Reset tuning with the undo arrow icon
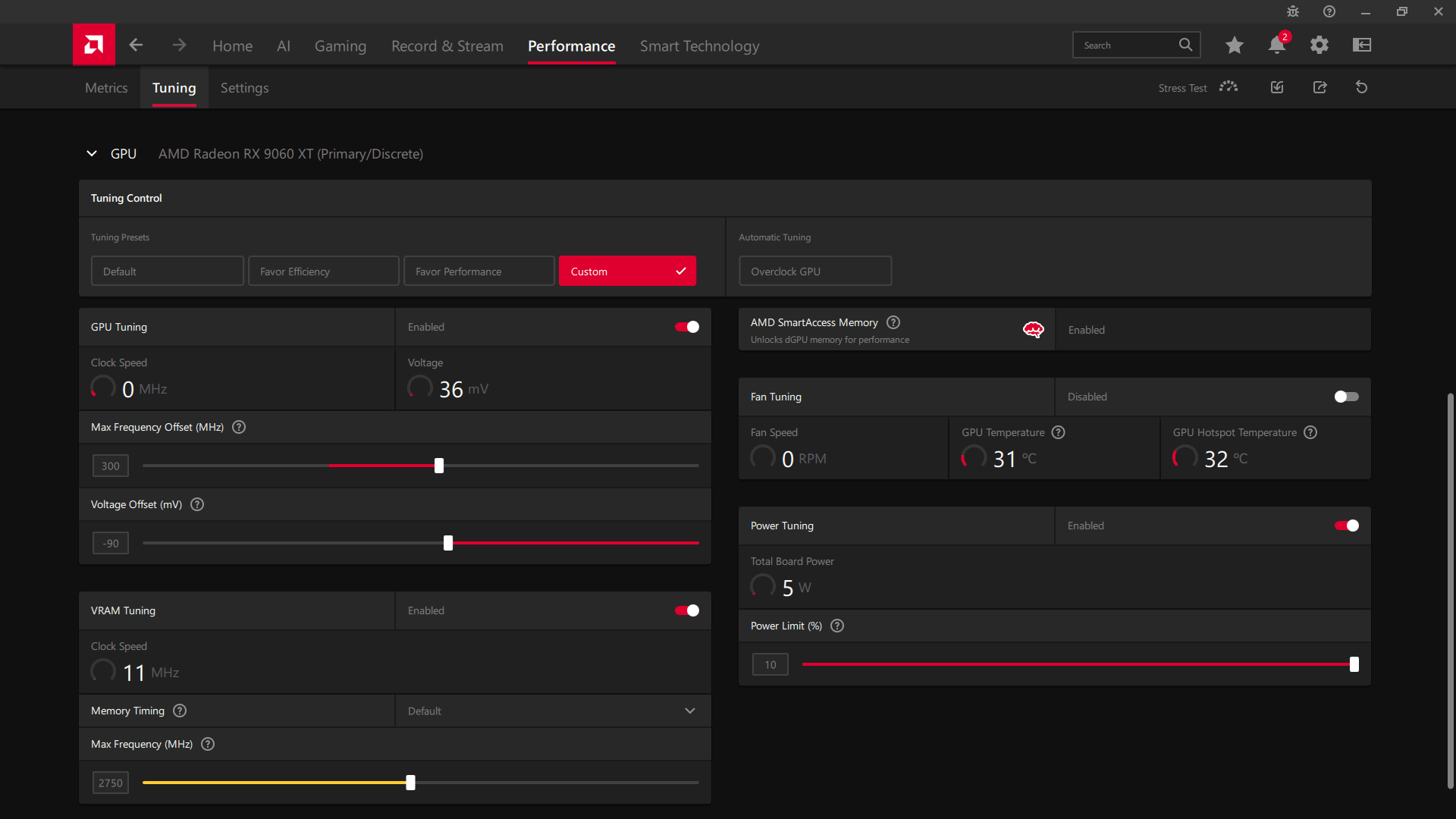This screenshot has height=819, width=1456. tap(1362, 87)
